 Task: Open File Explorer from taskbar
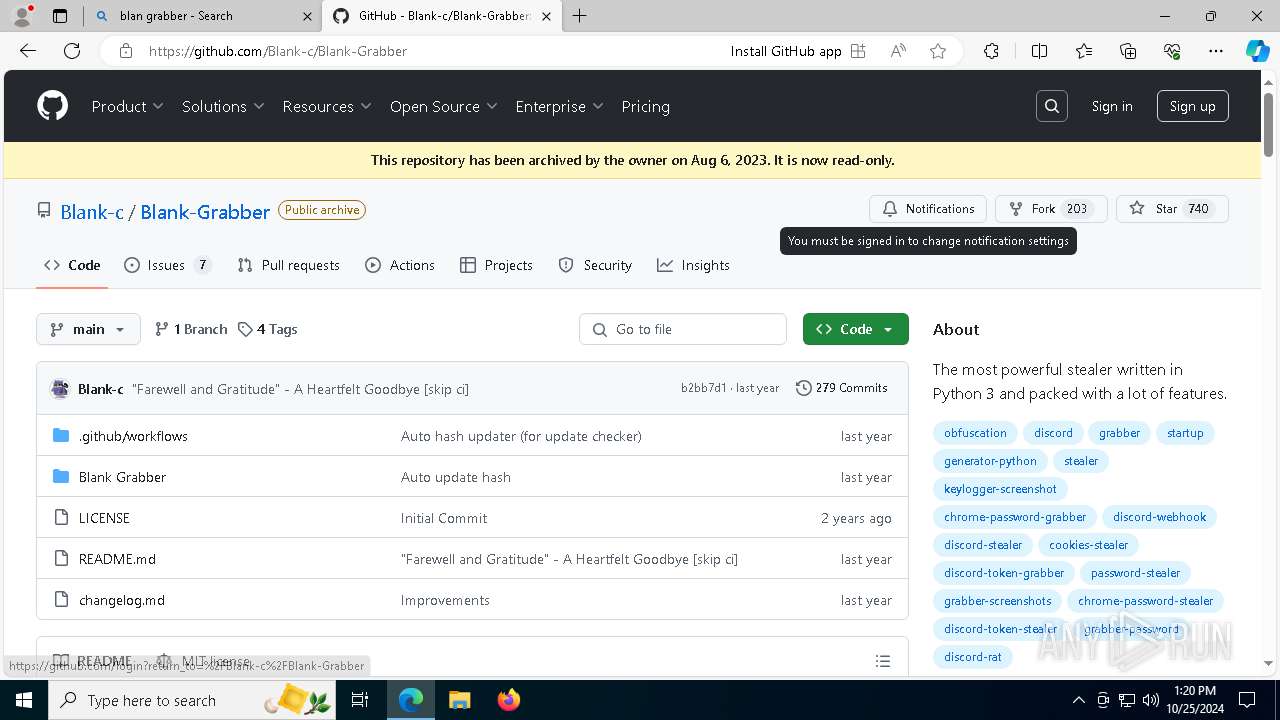pyautogui.click(x=459, y=700)
